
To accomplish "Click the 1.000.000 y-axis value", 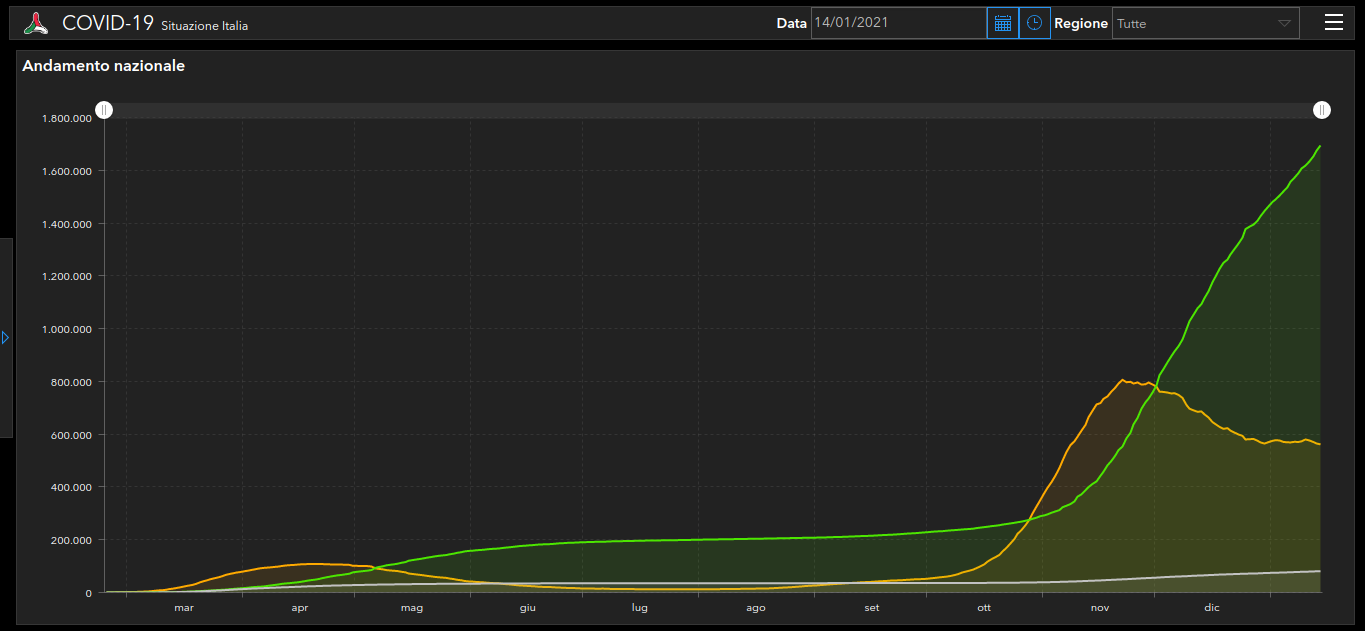I will 67,329.
